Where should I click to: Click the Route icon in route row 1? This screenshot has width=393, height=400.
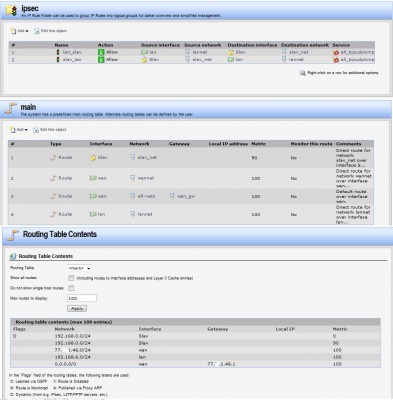coord(53,158)
